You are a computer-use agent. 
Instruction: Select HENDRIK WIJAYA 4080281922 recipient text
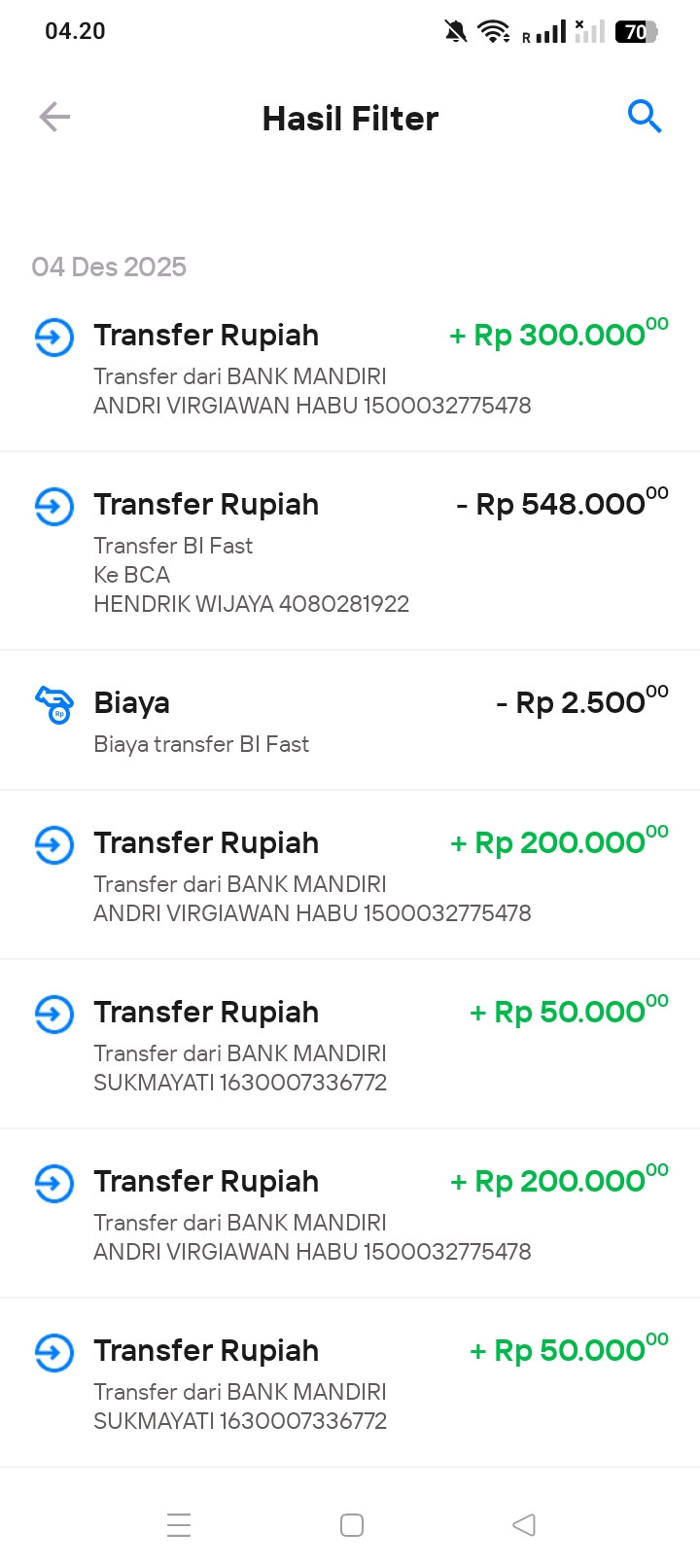(251, 604)
